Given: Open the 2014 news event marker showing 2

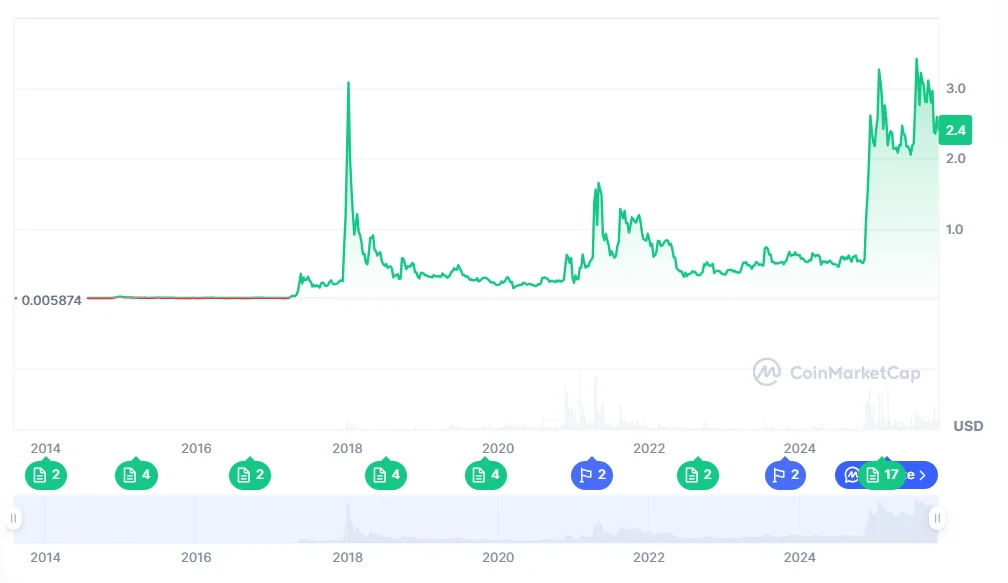Looking at the screenshot, I should pyautogui.click(x=46, y=475).
